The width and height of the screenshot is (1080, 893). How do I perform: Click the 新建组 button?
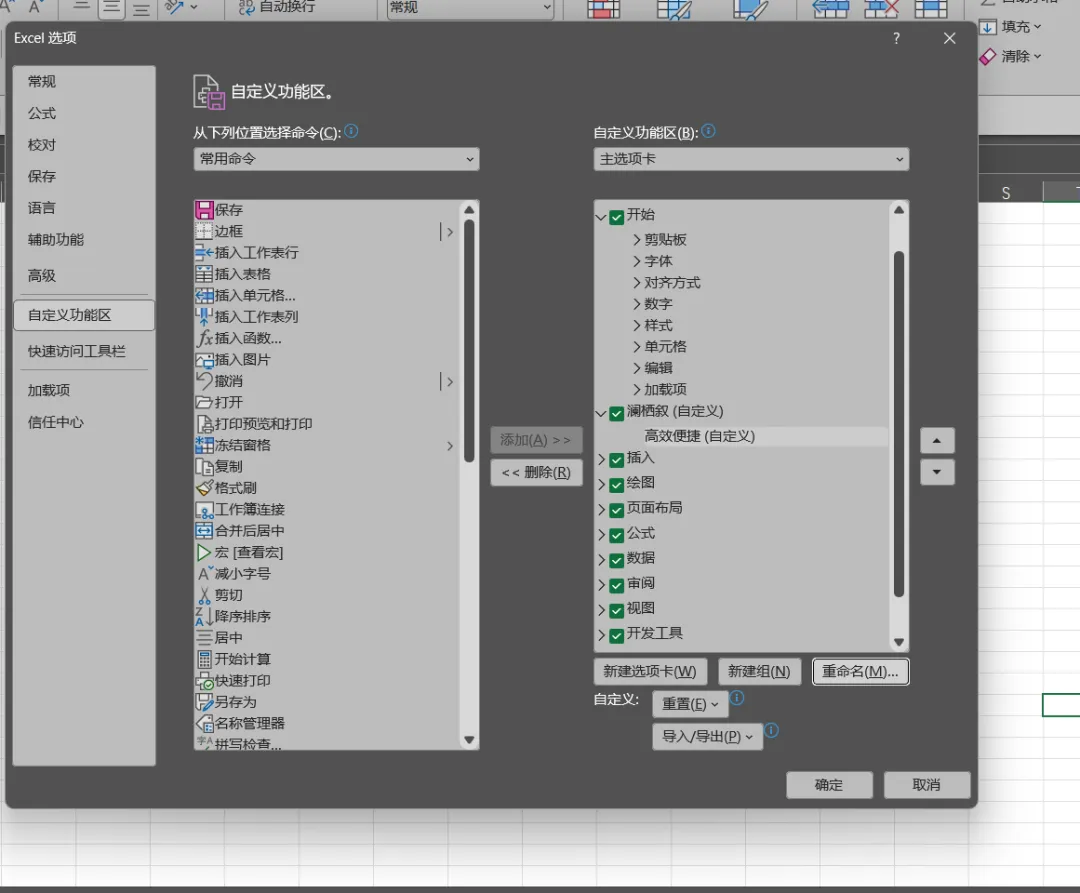759,671
